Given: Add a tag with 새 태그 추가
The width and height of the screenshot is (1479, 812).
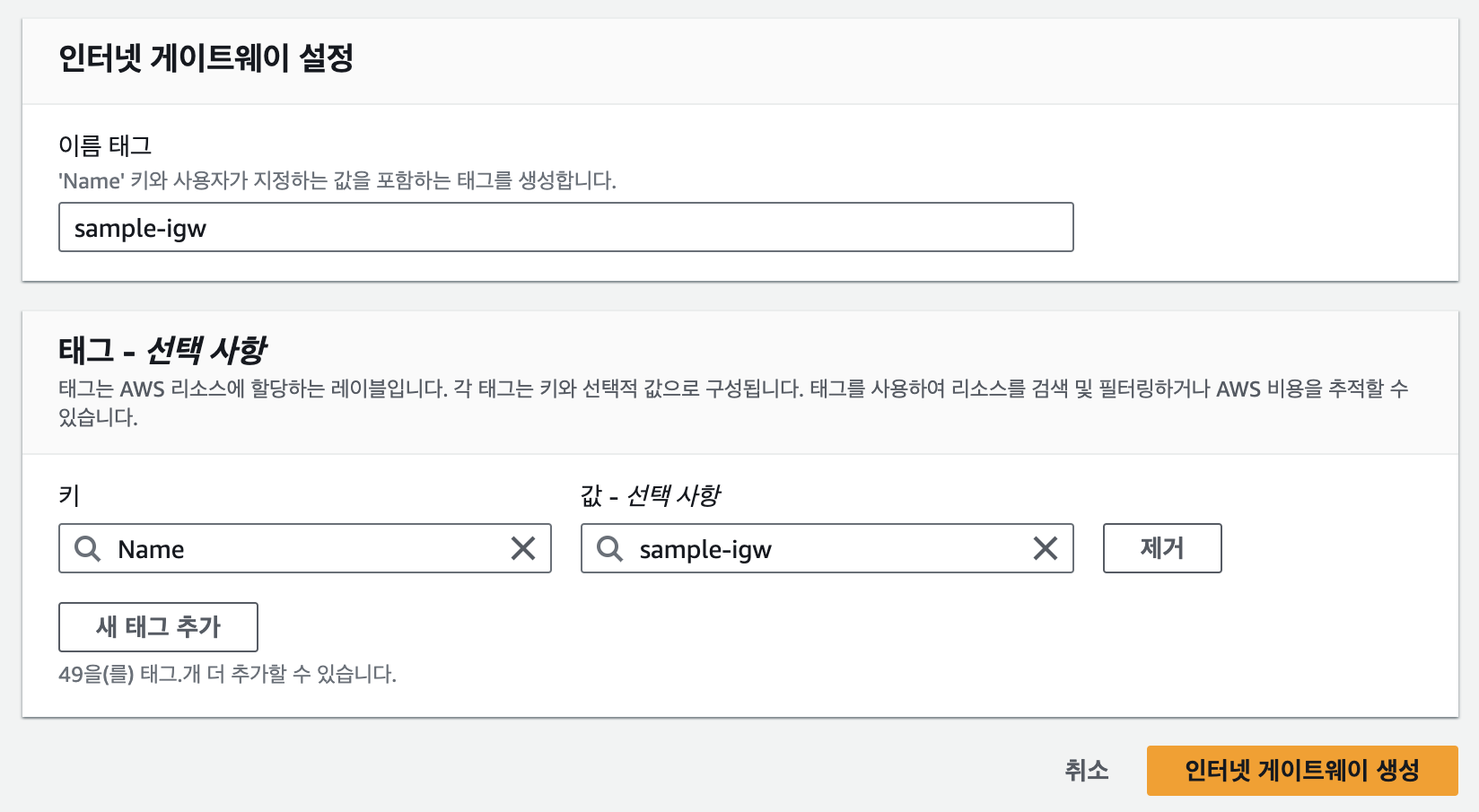Looking at the screenshot, I should [158, 627].
